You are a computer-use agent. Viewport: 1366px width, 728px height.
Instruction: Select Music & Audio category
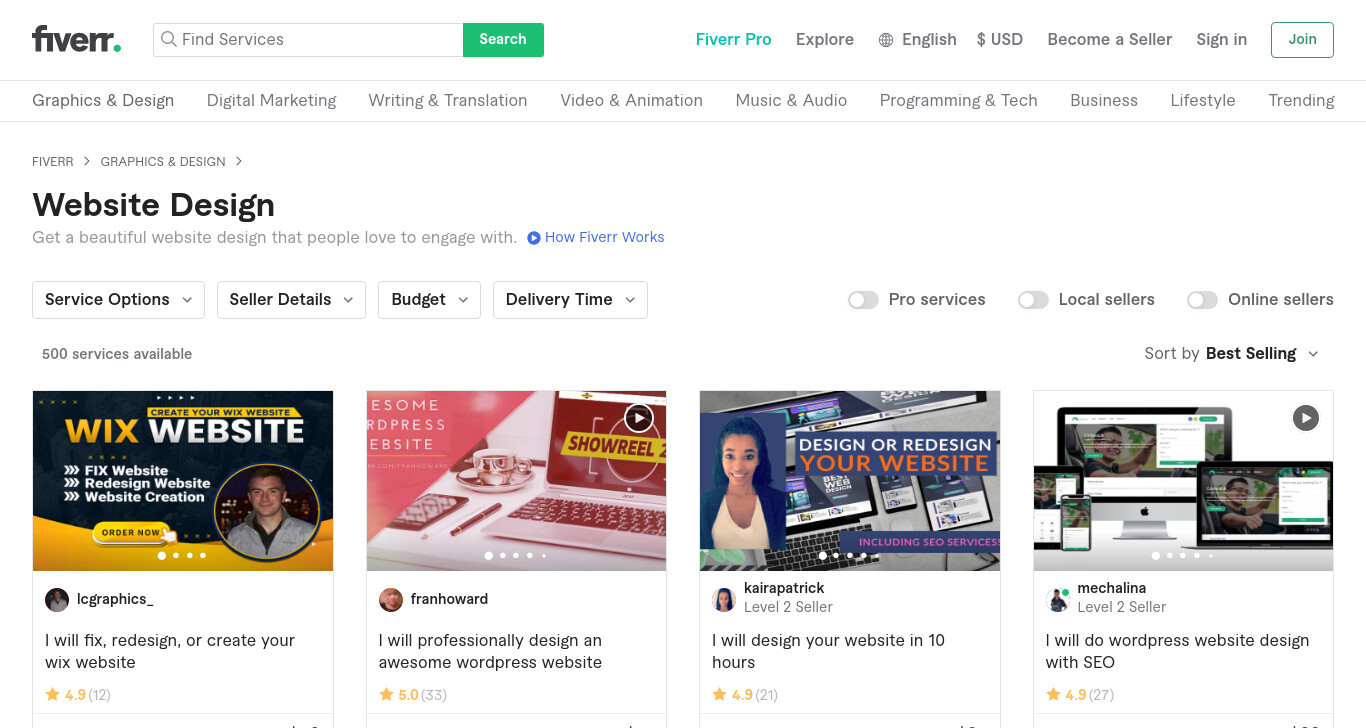791,101
